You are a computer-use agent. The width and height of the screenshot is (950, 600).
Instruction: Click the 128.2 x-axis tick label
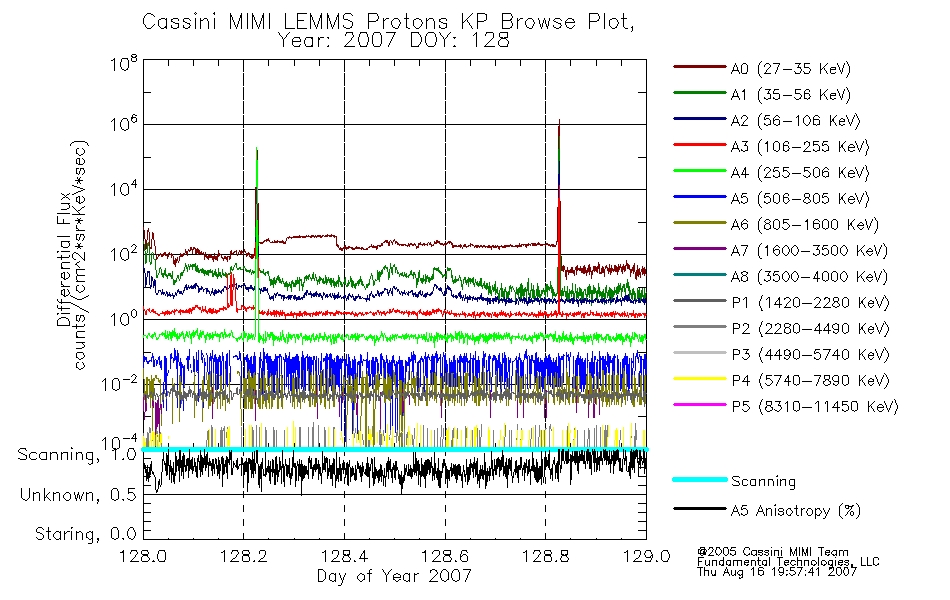244,556
